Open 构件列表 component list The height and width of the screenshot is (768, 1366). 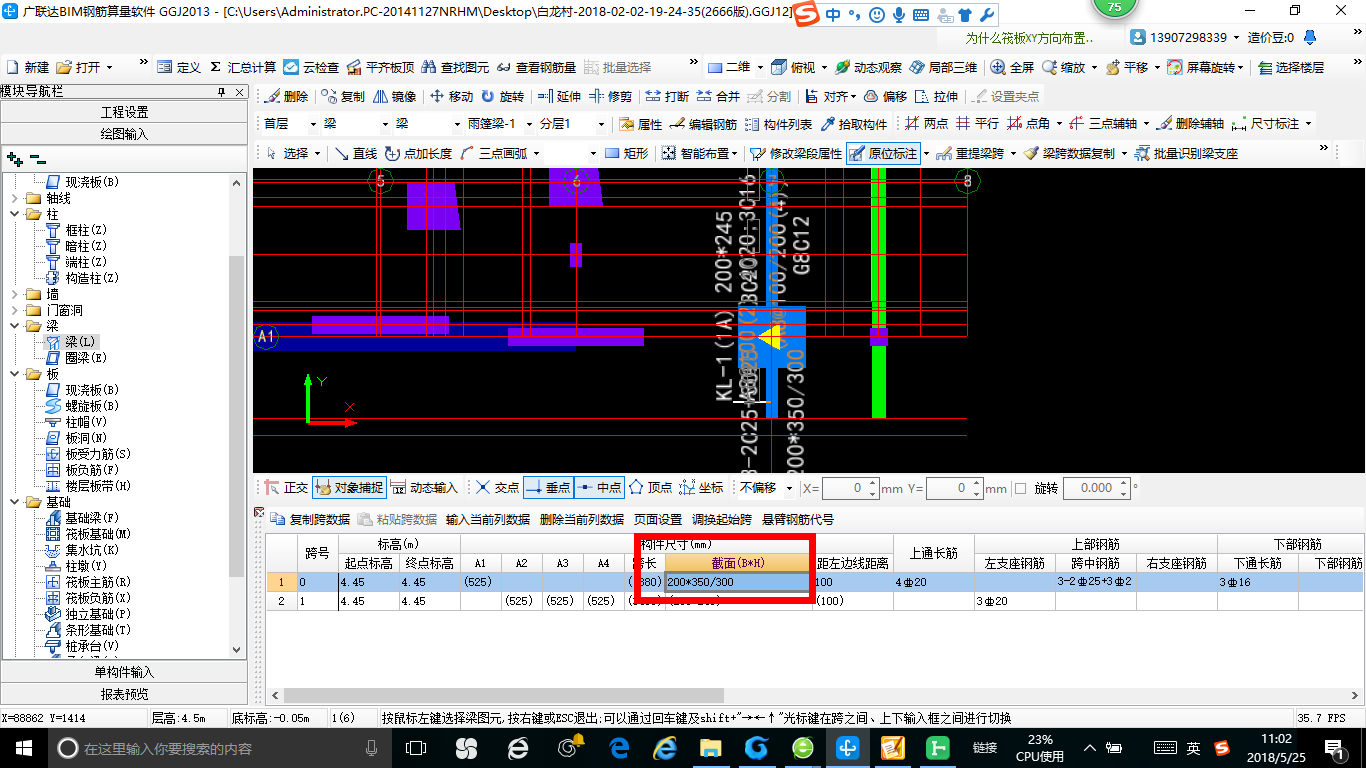coord(779,124)
